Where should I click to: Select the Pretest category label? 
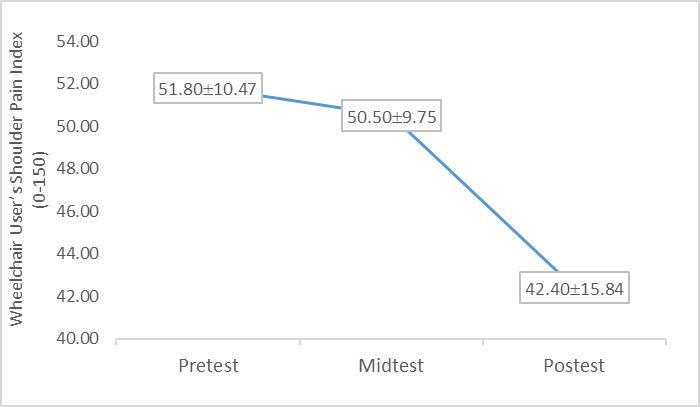pyautogui.click(x=208, y=366)
